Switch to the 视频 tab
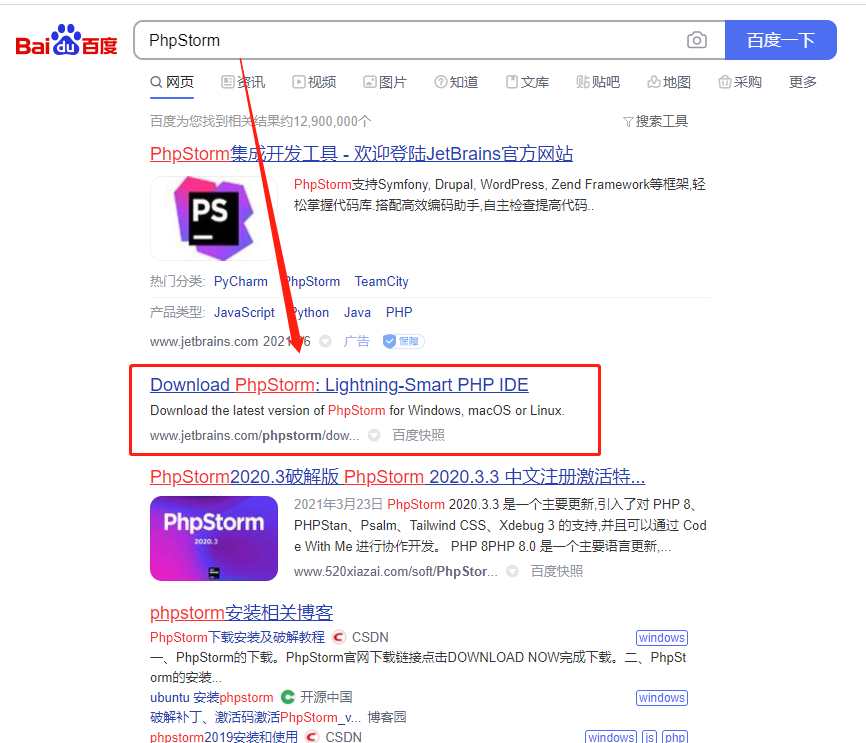This screenshot has height=743, width=866. click(x=314, y=82)
